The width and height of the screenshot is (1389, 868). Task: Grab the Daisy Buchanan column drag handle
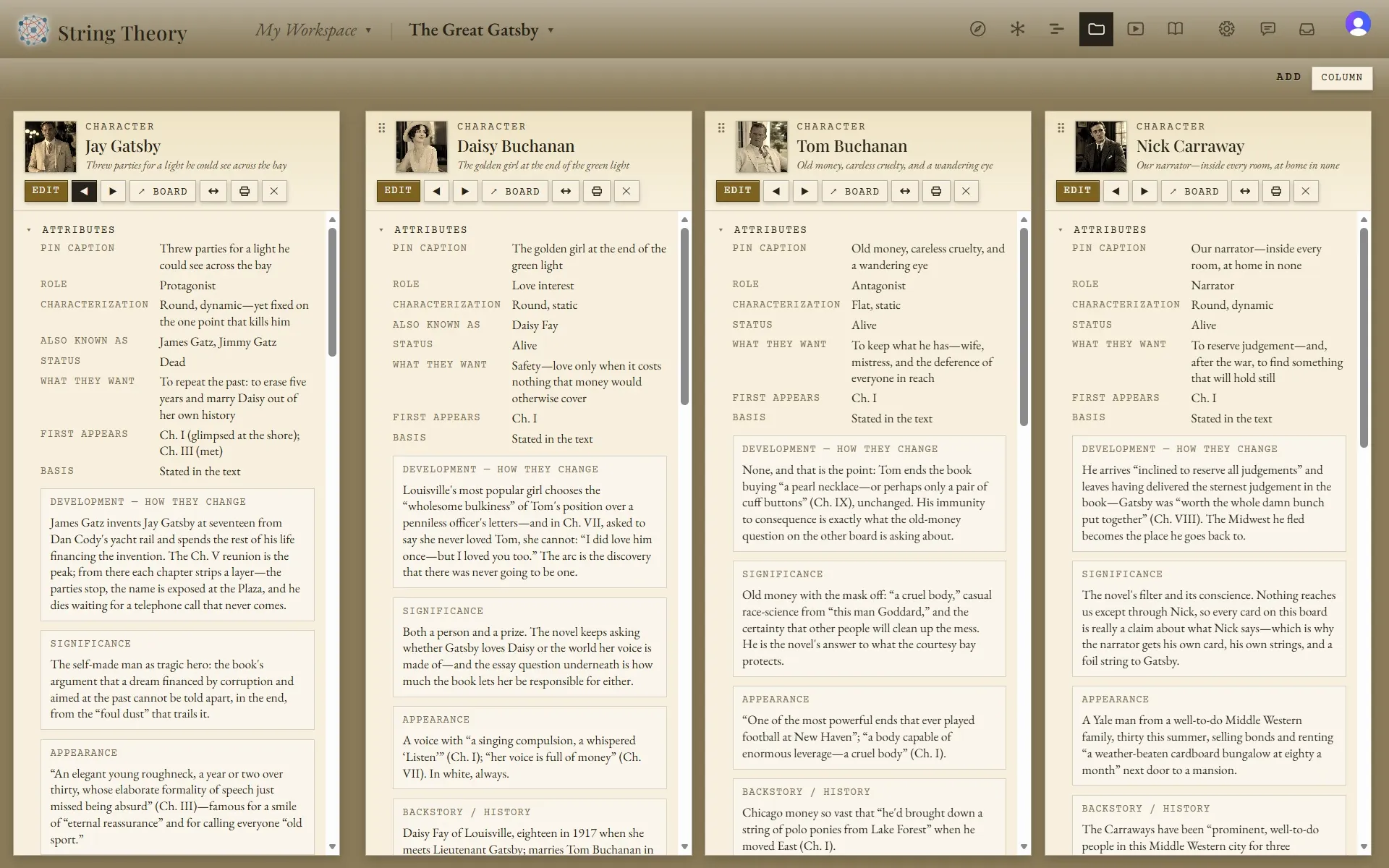pyautogui.click(x=382, y=128)
